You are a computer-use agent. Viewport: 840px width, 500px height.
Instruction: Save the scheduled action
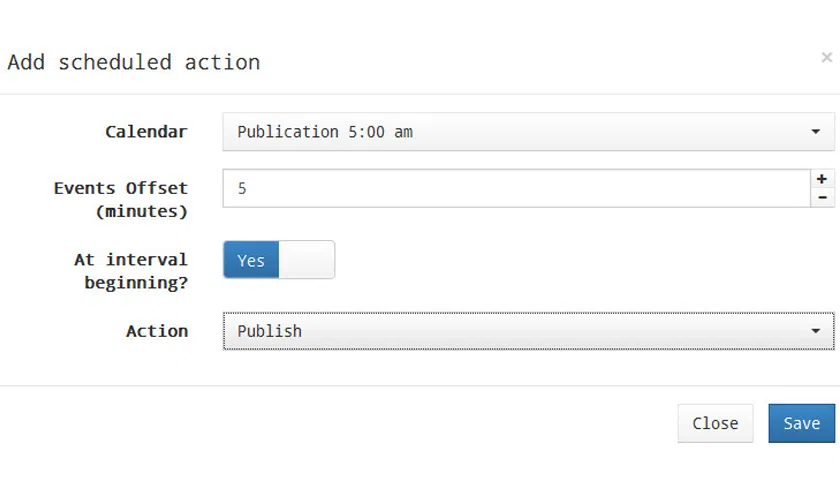pos(801,423)
